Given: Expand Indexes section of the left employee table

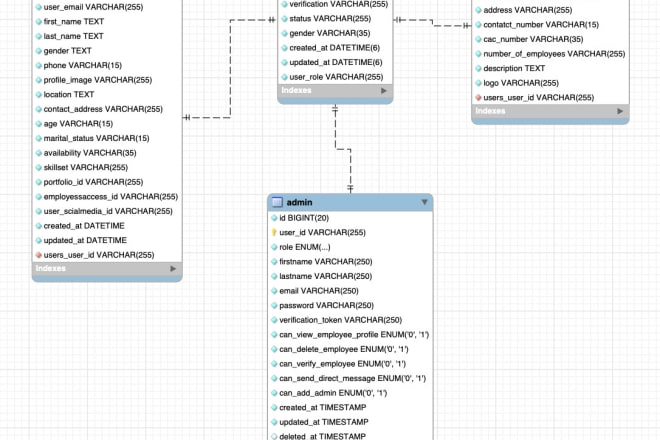Looking at the screenshot, I should [x=173, y=269].
